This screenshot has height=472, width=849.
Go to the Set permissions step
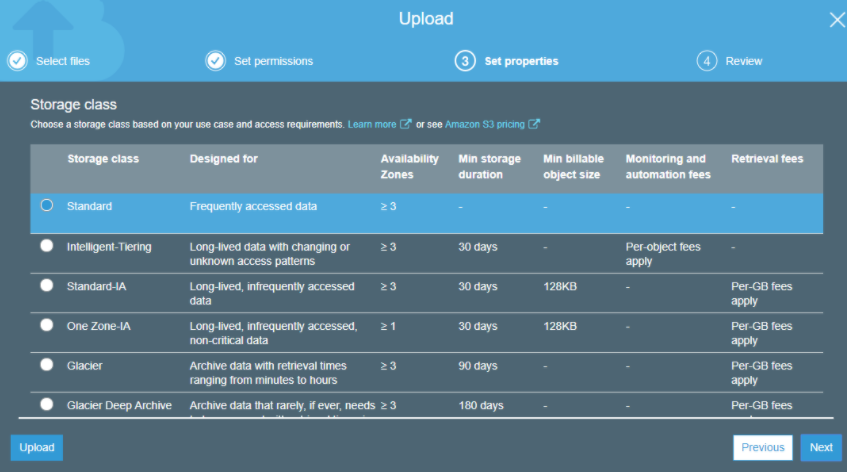pos(273,61)
